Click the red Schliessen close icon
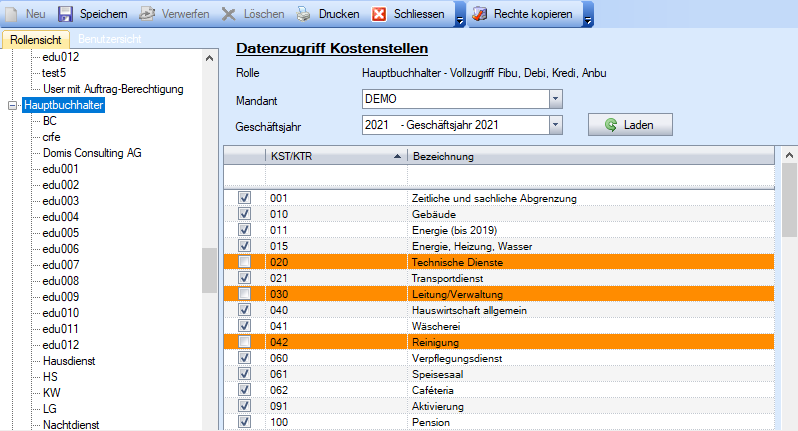This screenshot has height=431, width=798. click(x=380, y=15)
